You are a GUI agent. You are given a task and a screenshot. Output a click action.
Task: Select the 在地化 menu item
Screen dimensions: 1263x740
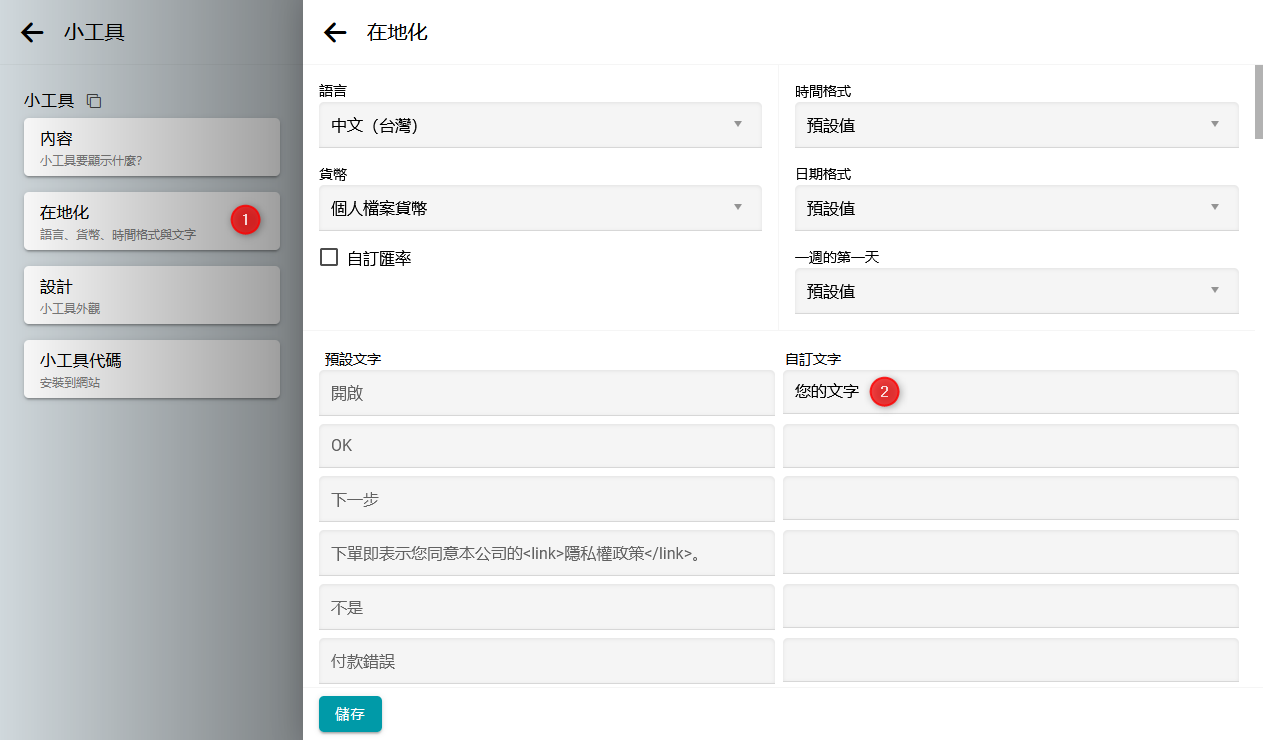[x=130, y=221]
